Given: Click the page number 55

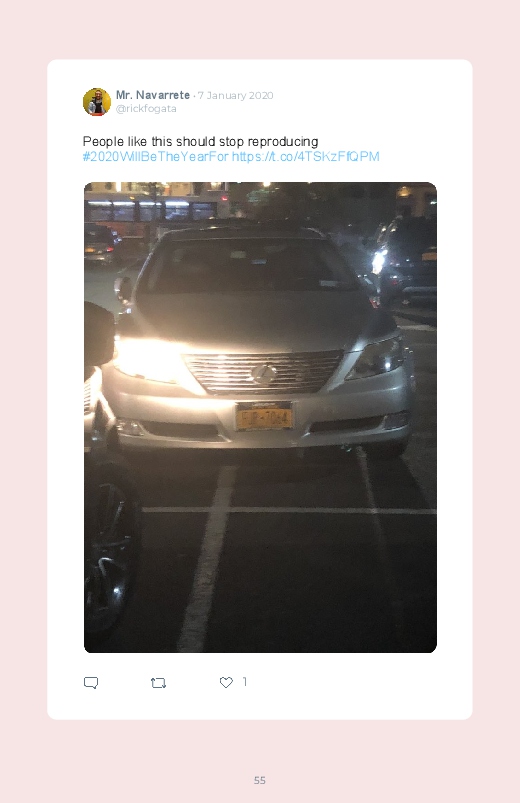Looking at the screenshot, I should click(x=260, y=780).
